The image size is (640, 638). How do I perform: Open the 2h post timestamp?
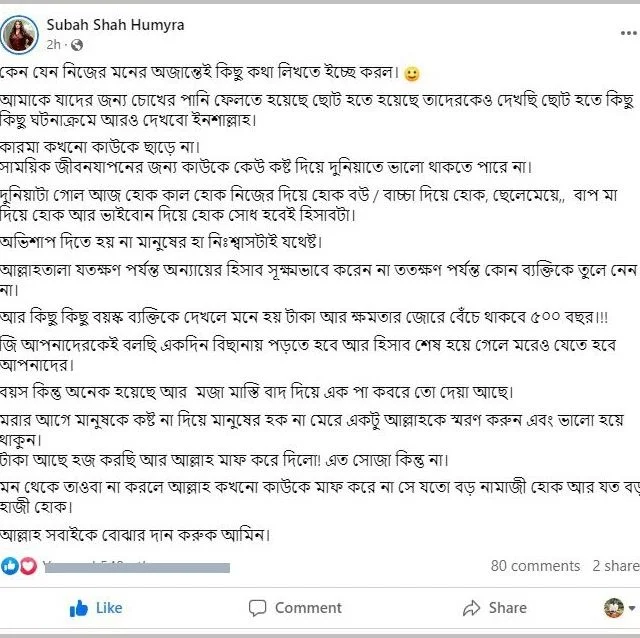pyautogui.click(x=53, y=44)
